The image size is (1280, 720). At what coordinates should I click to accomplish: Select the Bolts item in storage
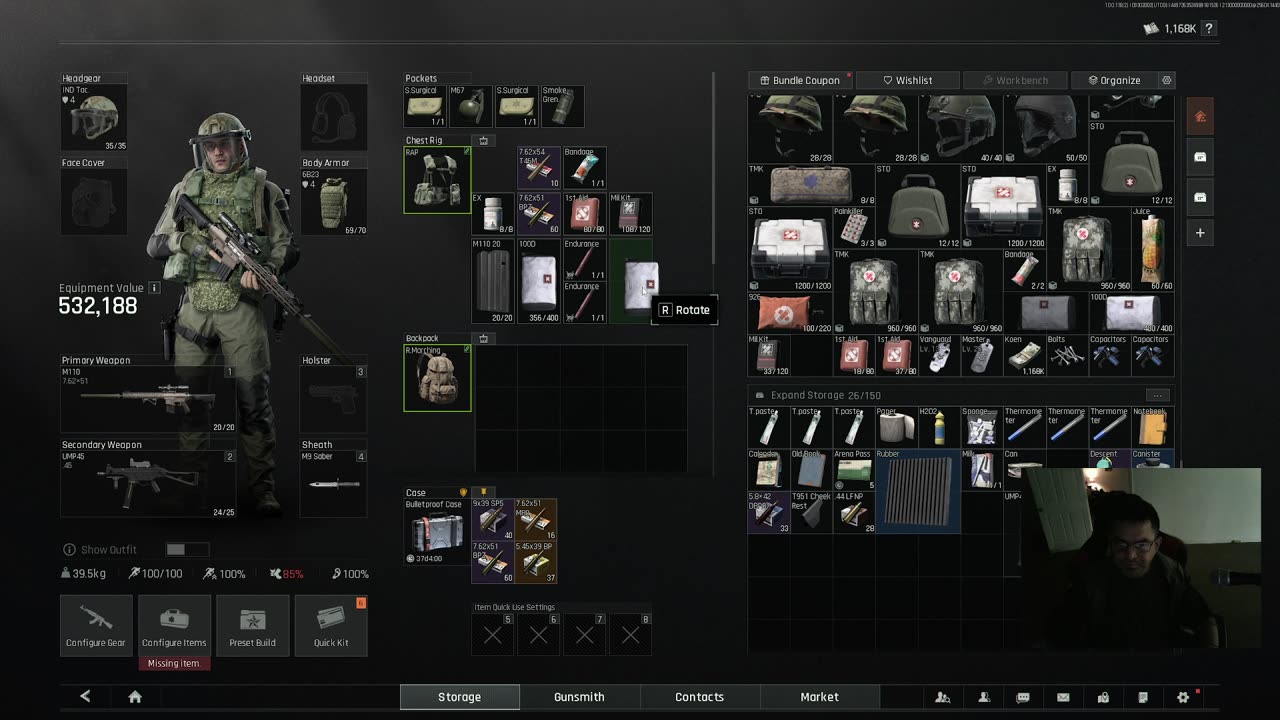pos(1067,355)
